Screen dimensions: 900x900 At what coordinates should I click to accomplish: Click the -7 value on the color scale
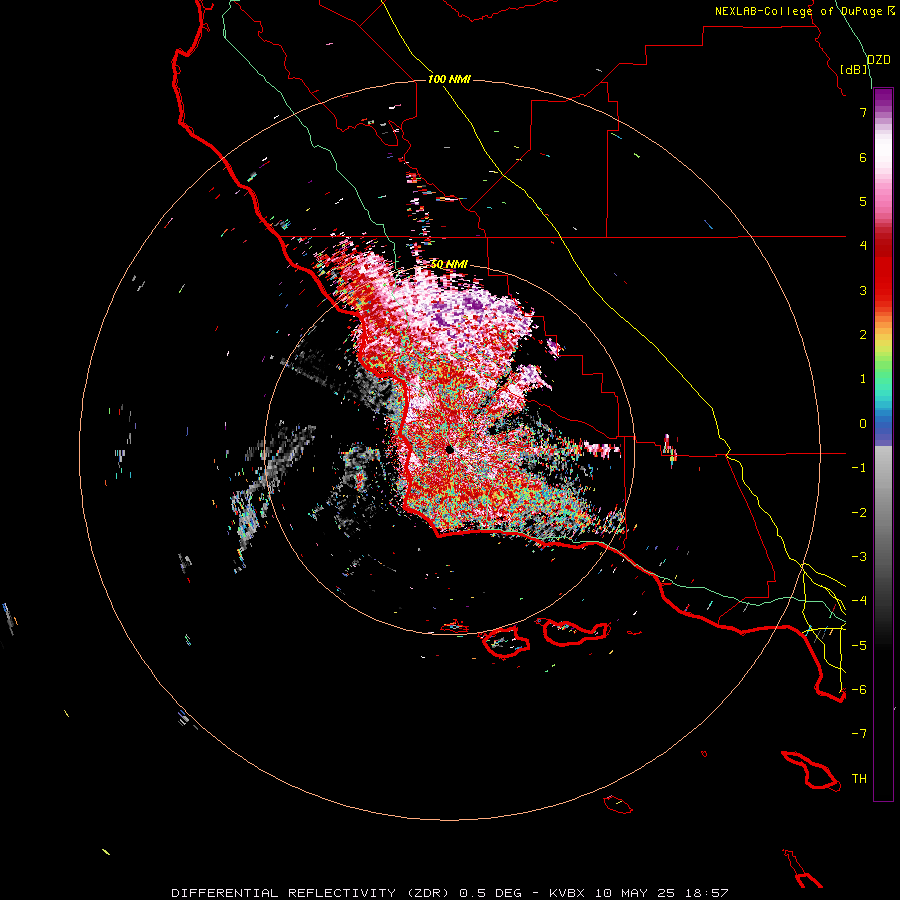(x=859, y=734)
